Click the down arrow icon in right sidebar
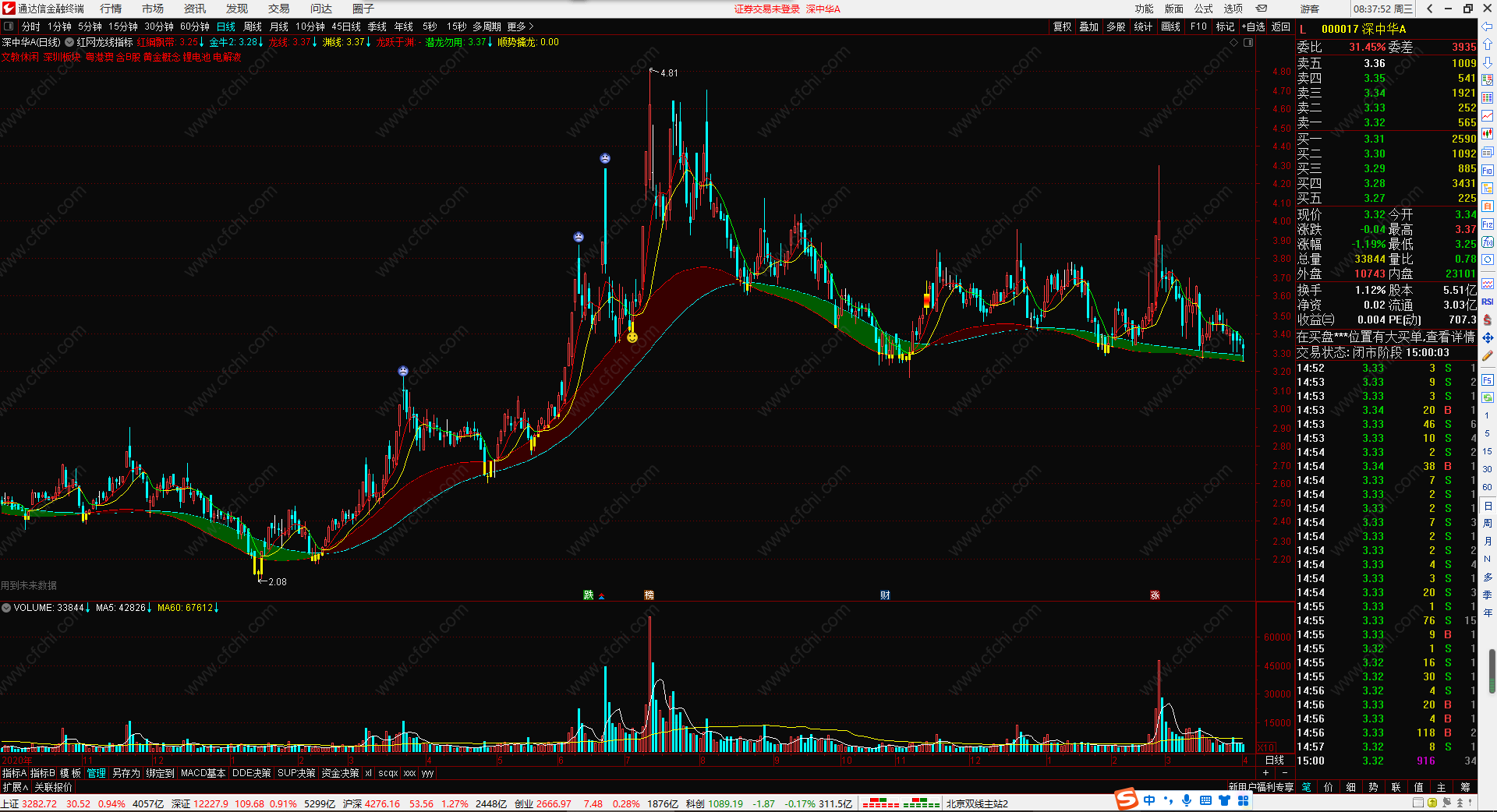This screenshot has height=812, width=1497. (x=1487, y=62)
